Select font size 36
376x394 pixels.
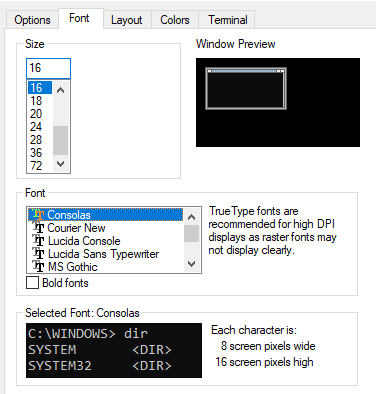(40, 153)
